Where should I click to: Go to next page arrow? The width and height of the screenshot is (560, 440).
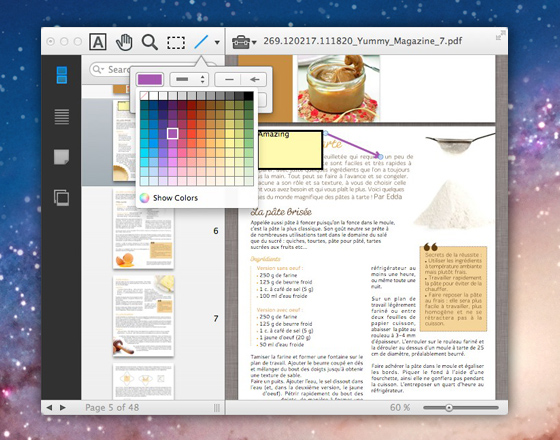pyautogui.click(x=62, y=408)
